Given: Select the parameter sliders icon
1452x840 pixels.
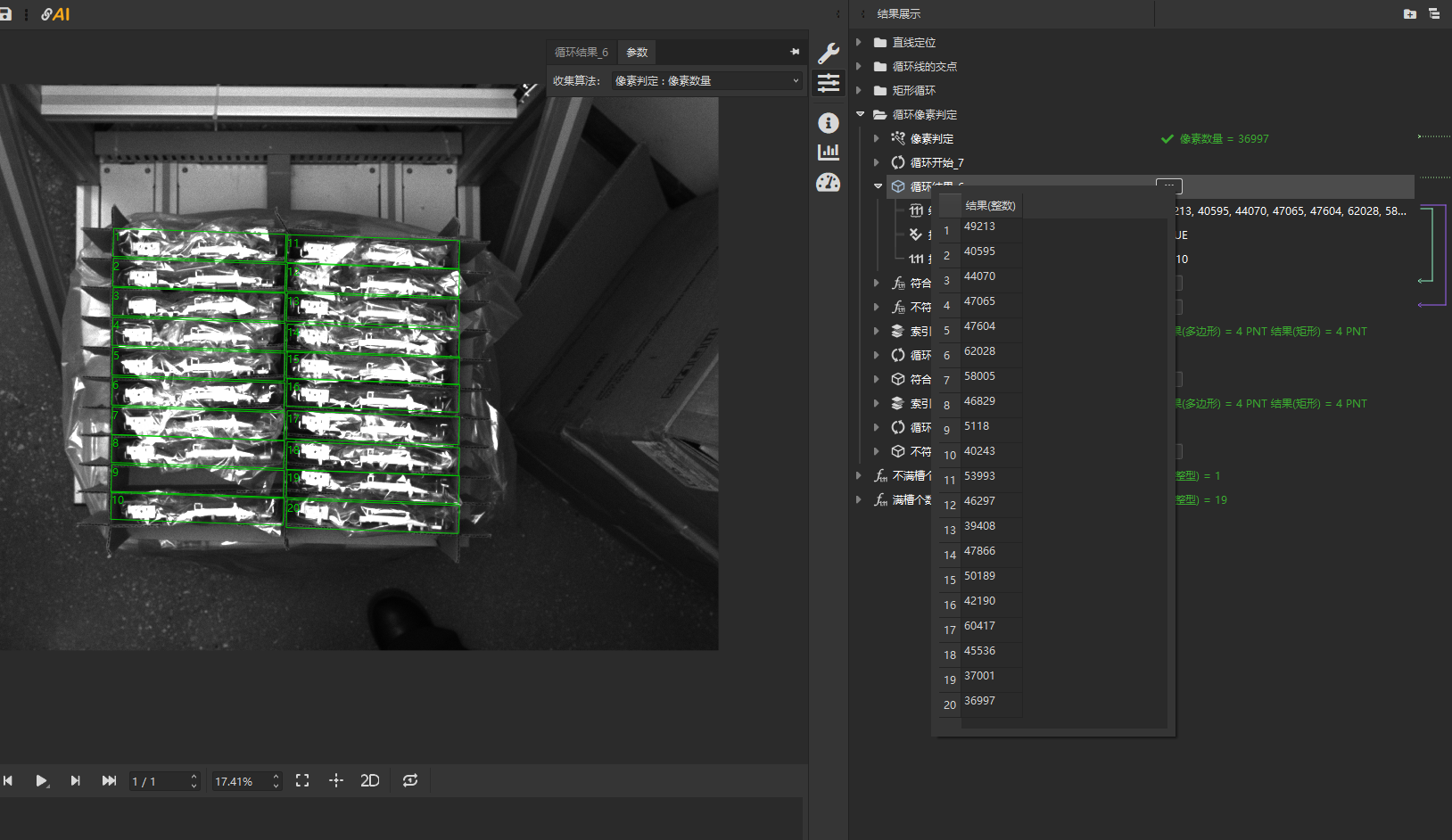Looking at the screenshot, I should [x=828, y=83].
